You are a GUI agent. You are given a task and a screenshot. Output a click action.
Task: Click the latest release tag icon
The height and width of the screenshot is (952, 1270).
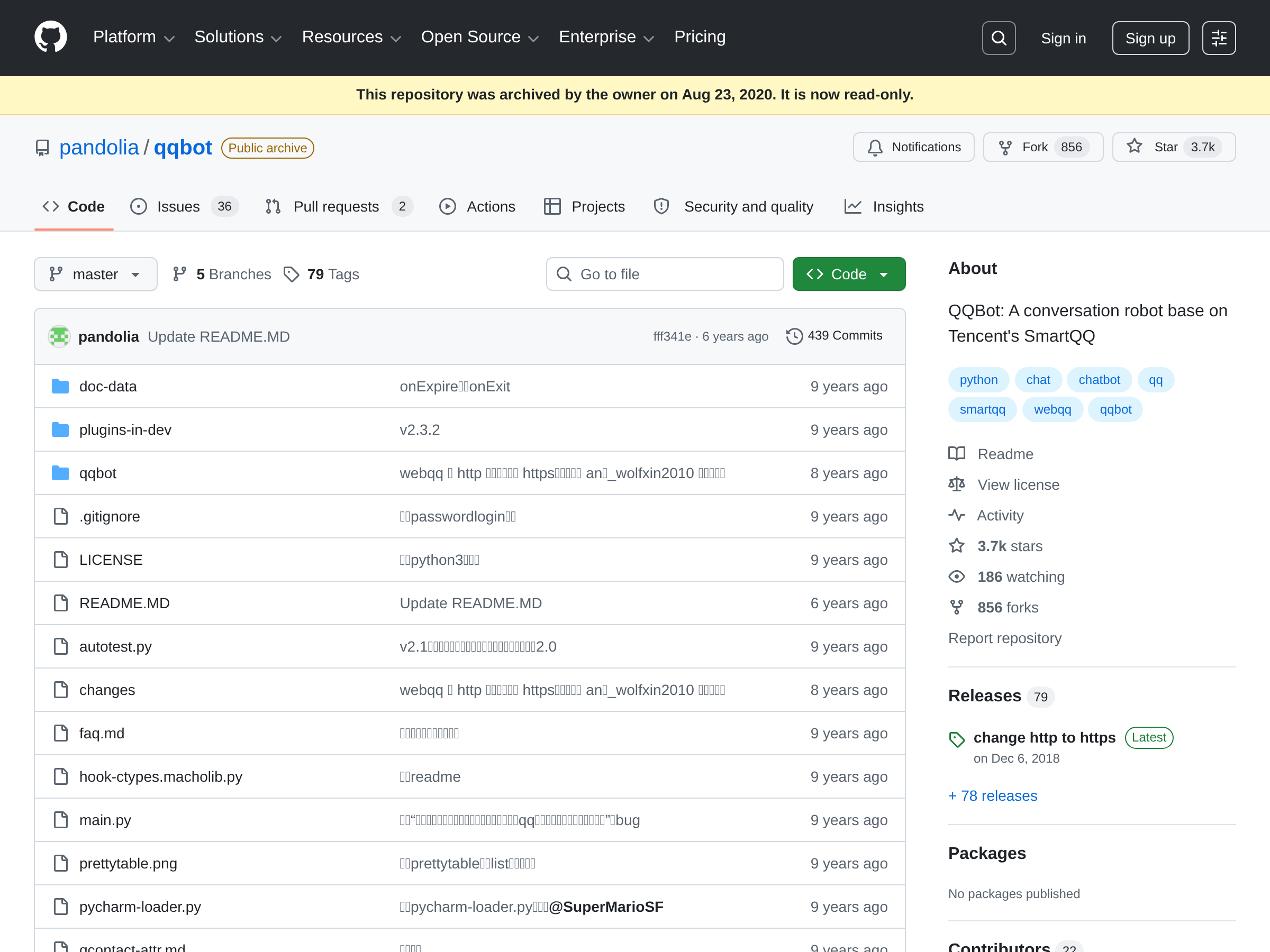(x=957, y=739)
